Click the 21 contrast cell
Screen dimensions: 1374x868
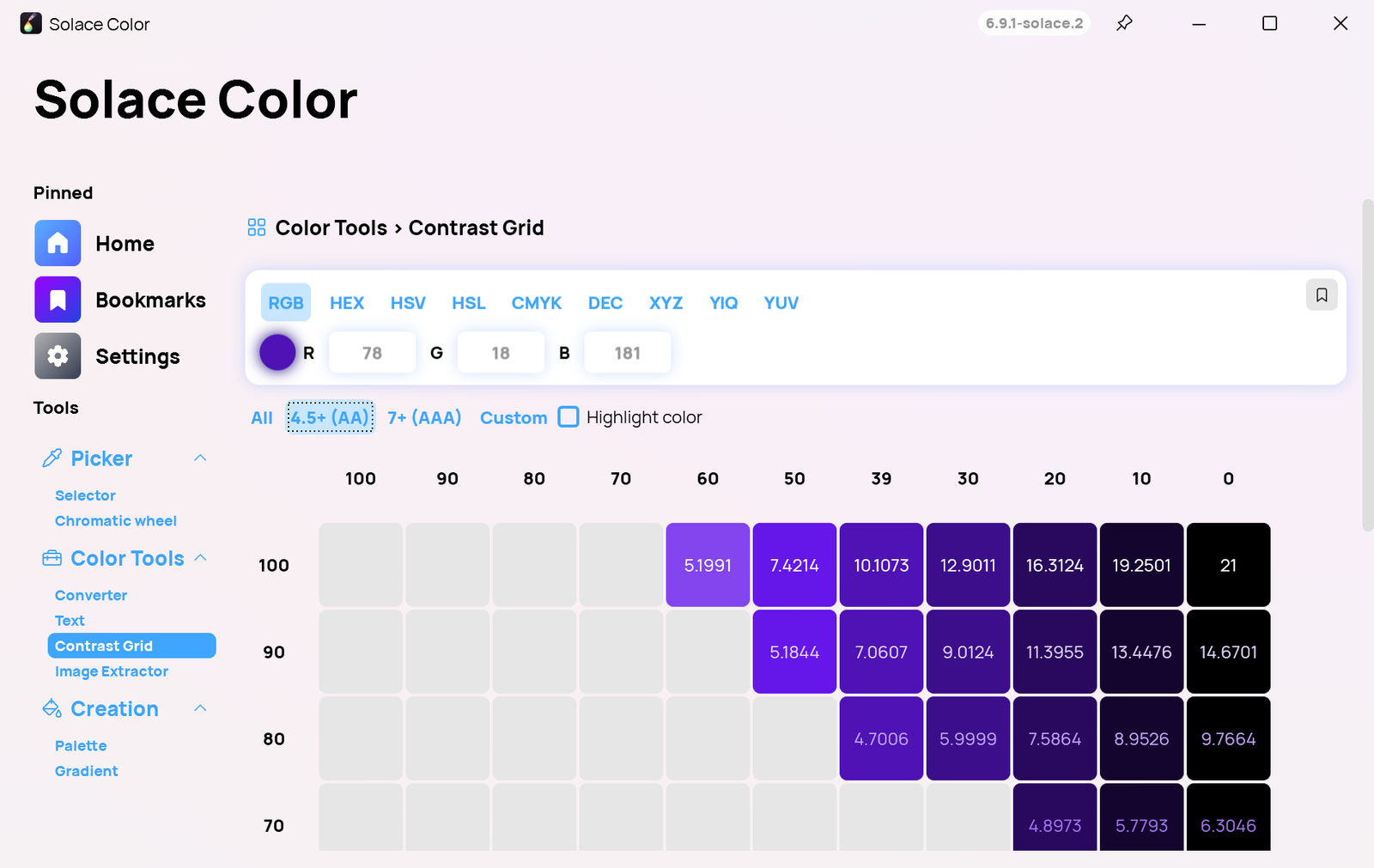coord(1228,565)
